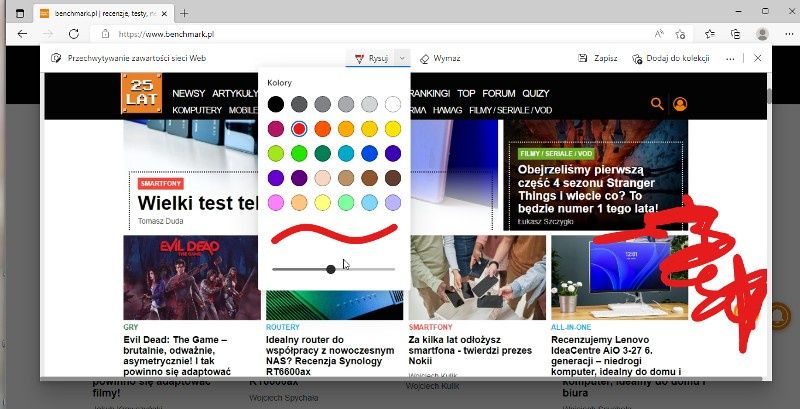Collapse the Rysuj color dropdown arrow
Screen dimensions: 800x409
402,58
